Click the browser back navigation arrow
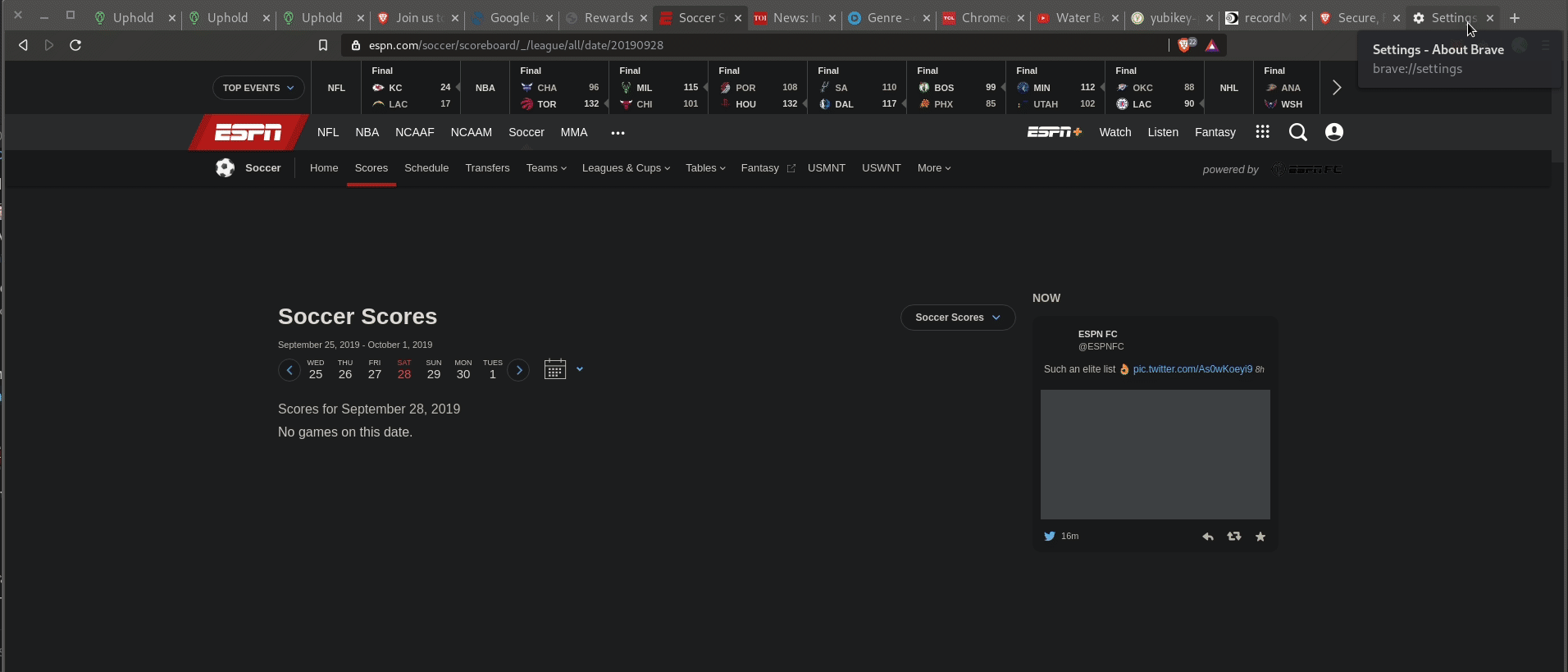 tap(23, 45)
